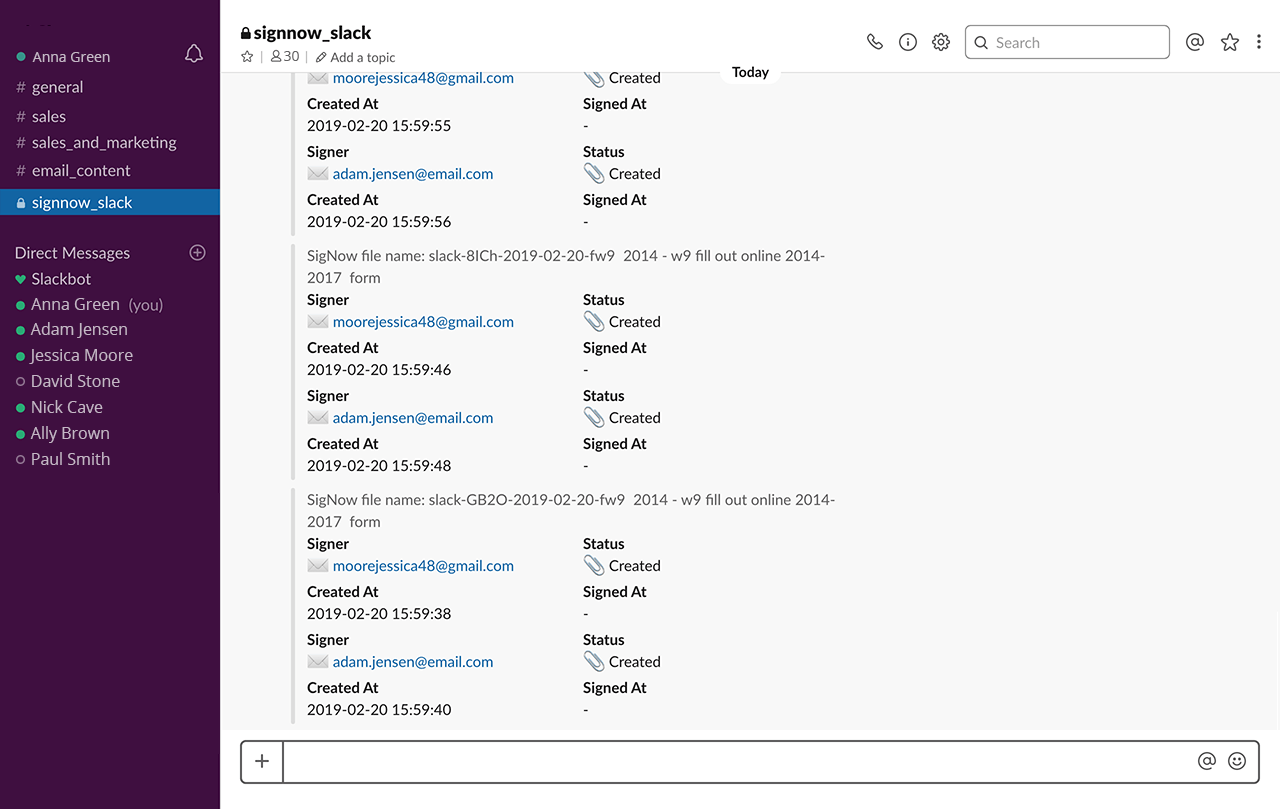The height and width of the screenshot is (809, 1280).
Task: Click paperclip icon beside Created at 15:59:46
Action: point(594,321)
